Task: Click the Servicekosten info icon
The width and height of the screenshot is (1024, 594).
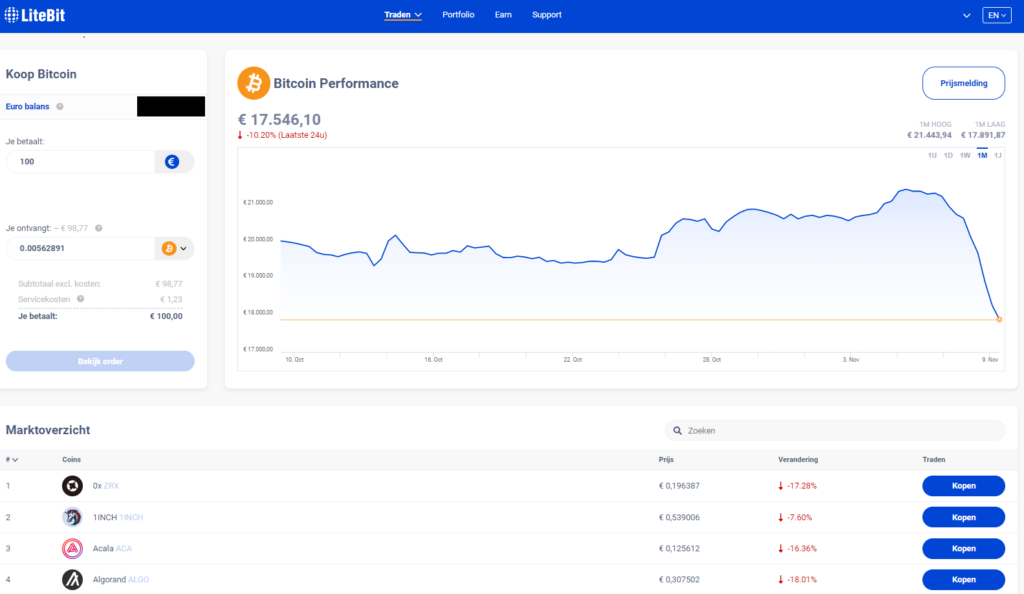Action: (80, 298)
